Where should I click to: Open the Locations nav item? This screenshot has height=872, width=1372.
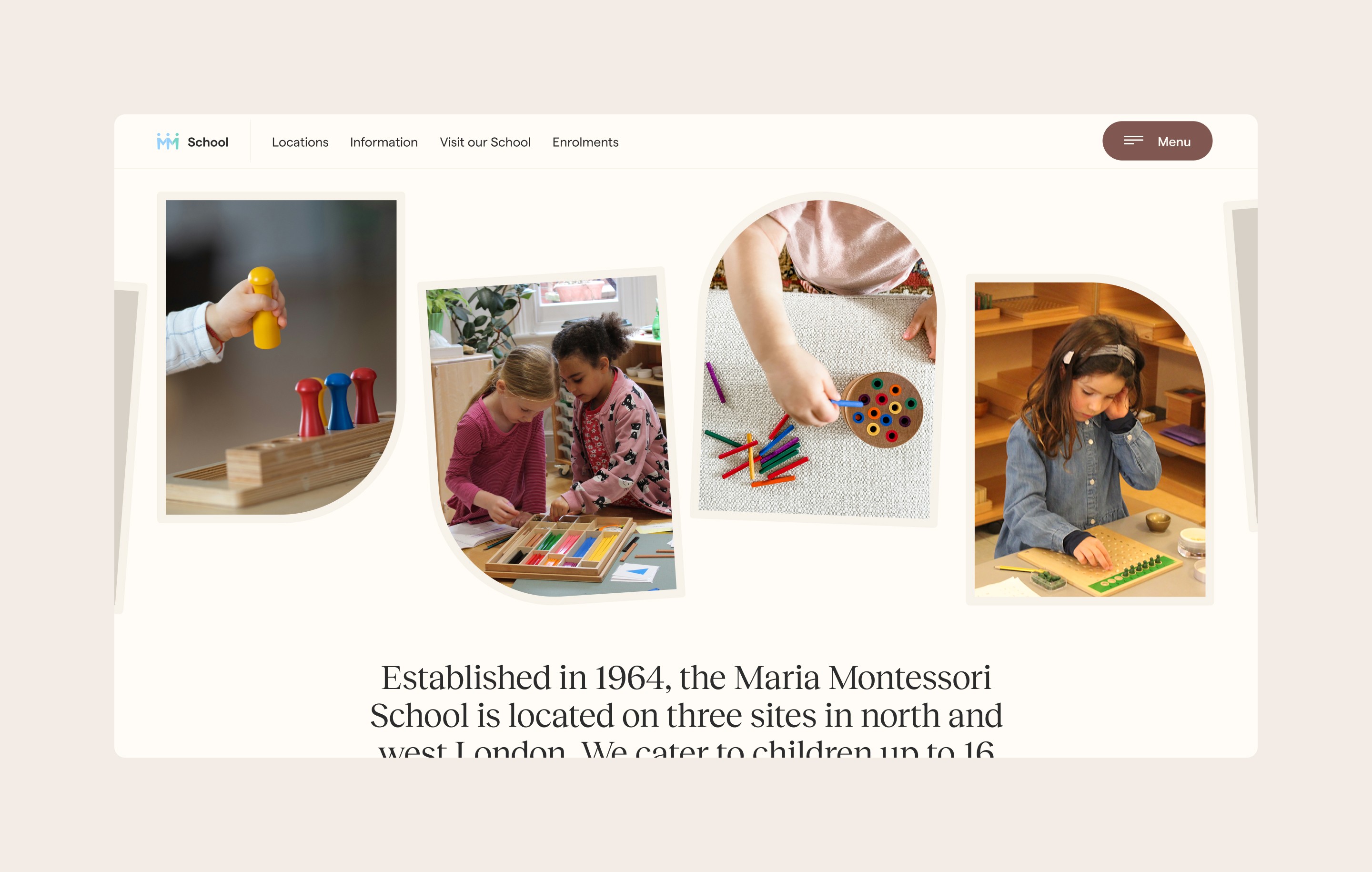click(x=300, y=142)
